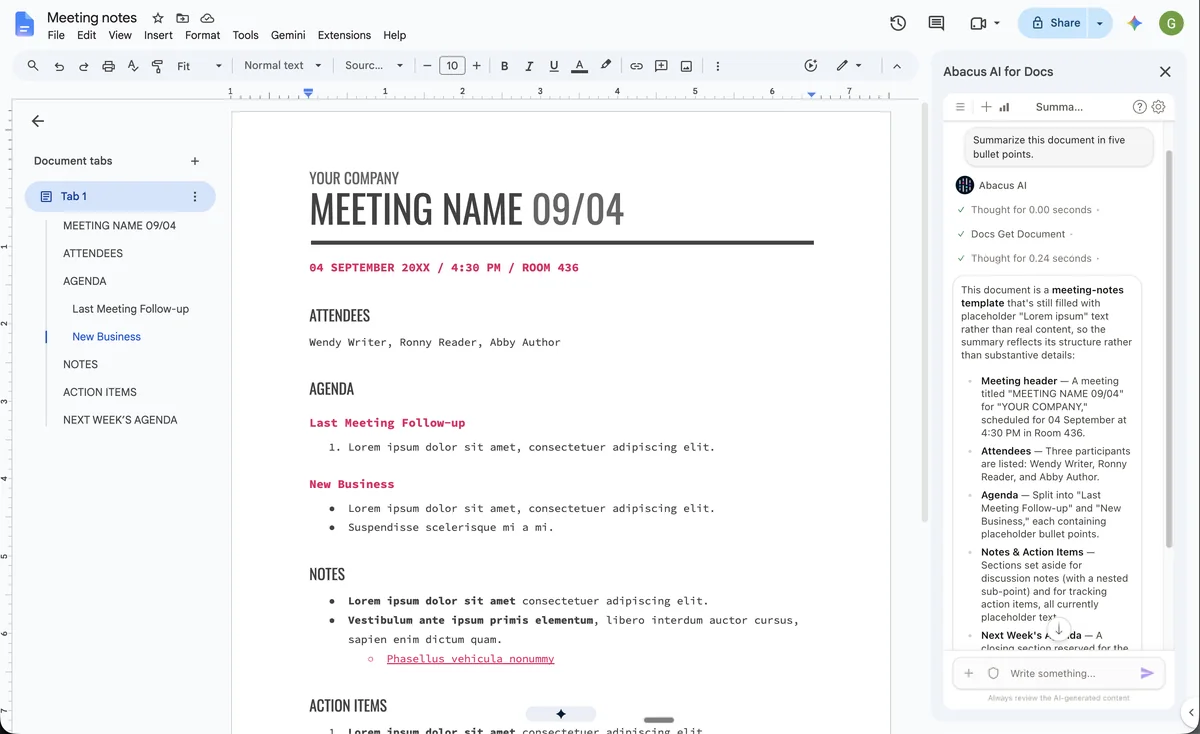Expand the side panel chevron at bottom right

(x=1189, y=713)
